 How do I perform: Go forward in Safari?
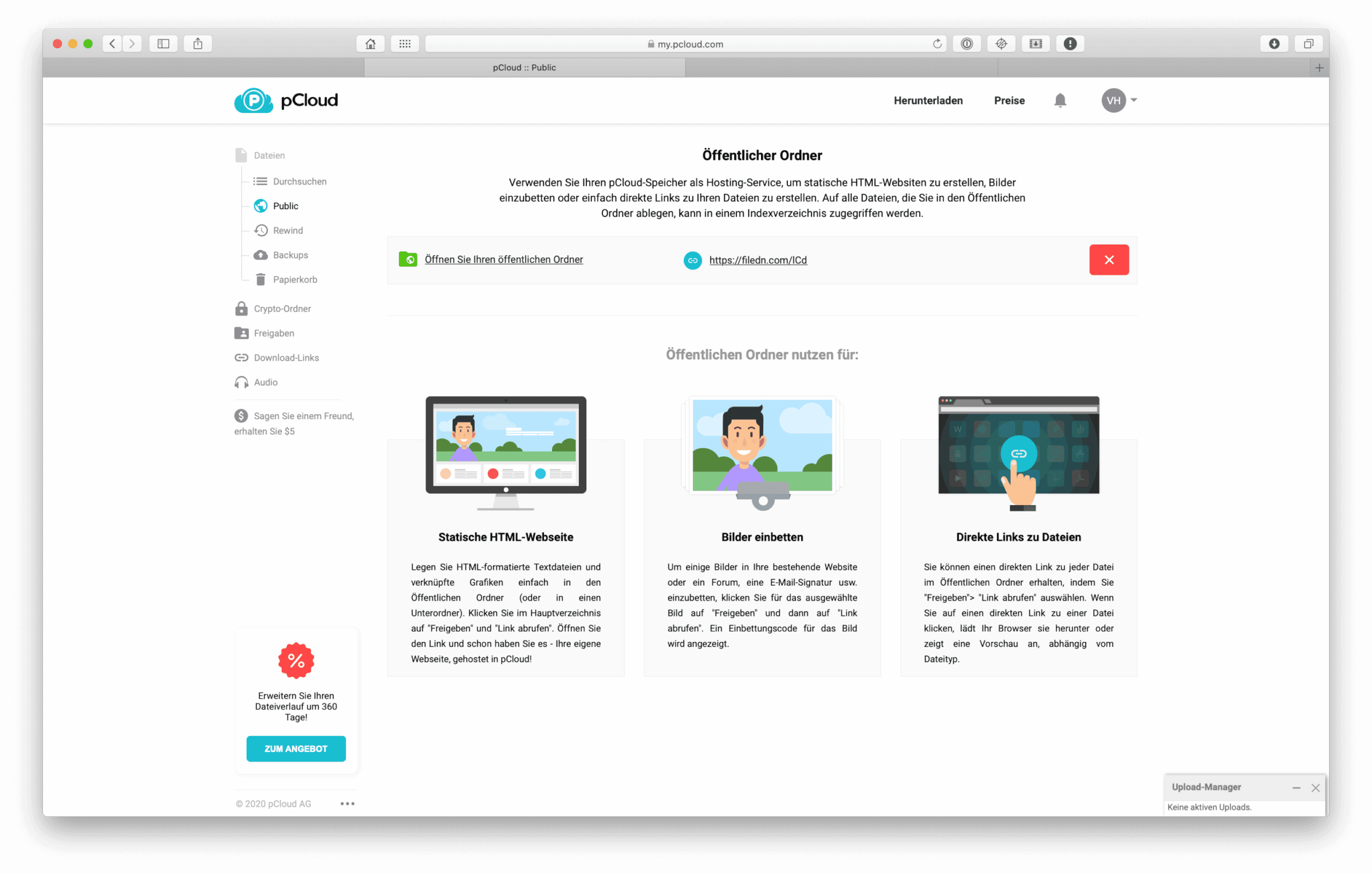(132, 43)
